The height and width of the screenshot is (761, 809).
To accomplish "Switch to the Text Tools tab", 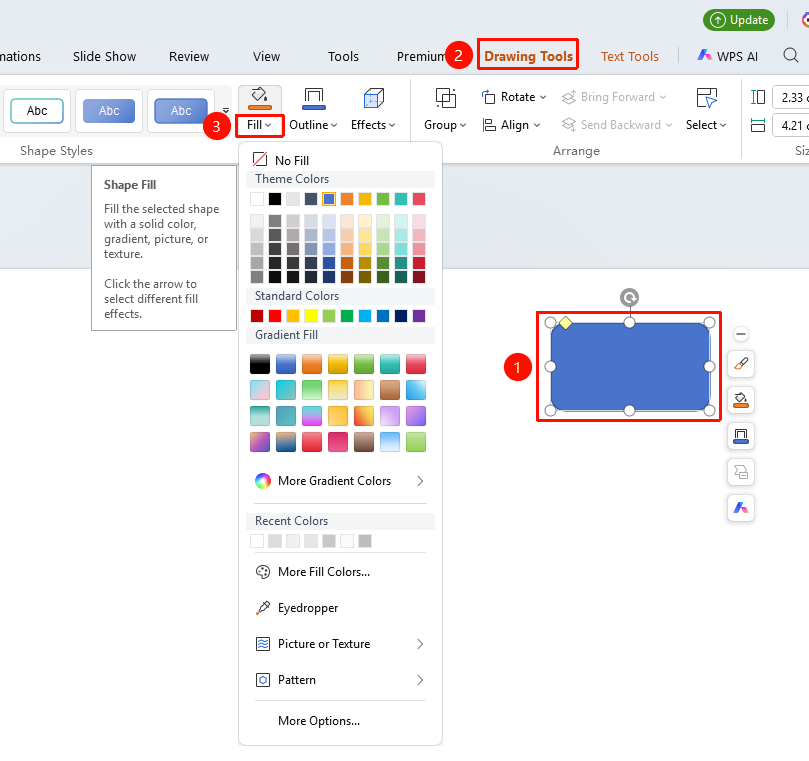I will coord(629,56).
